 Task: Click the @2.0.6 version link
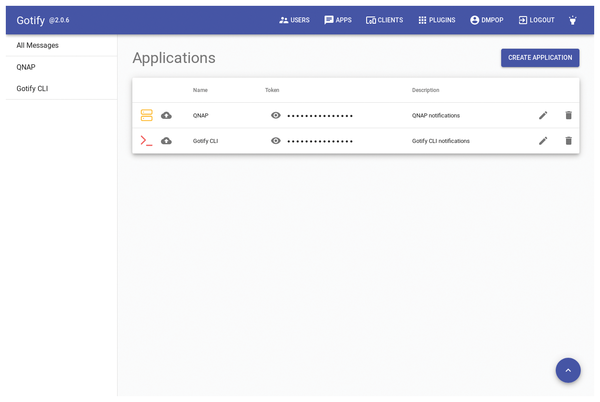[x=59, y=20]
